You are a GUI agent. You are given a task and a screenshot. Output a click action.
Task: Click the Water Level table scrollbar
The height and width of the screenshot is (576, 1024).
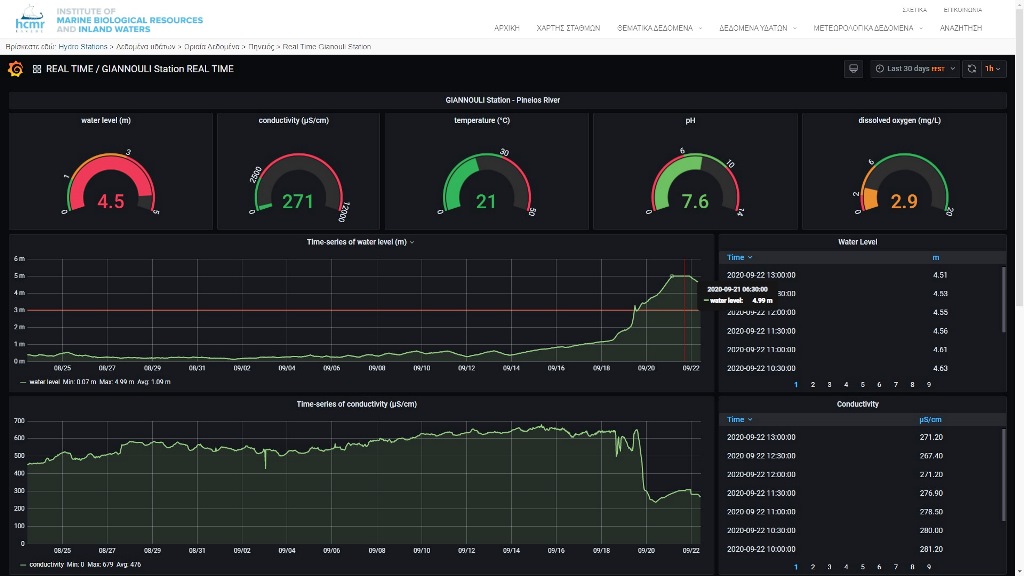1004,300
